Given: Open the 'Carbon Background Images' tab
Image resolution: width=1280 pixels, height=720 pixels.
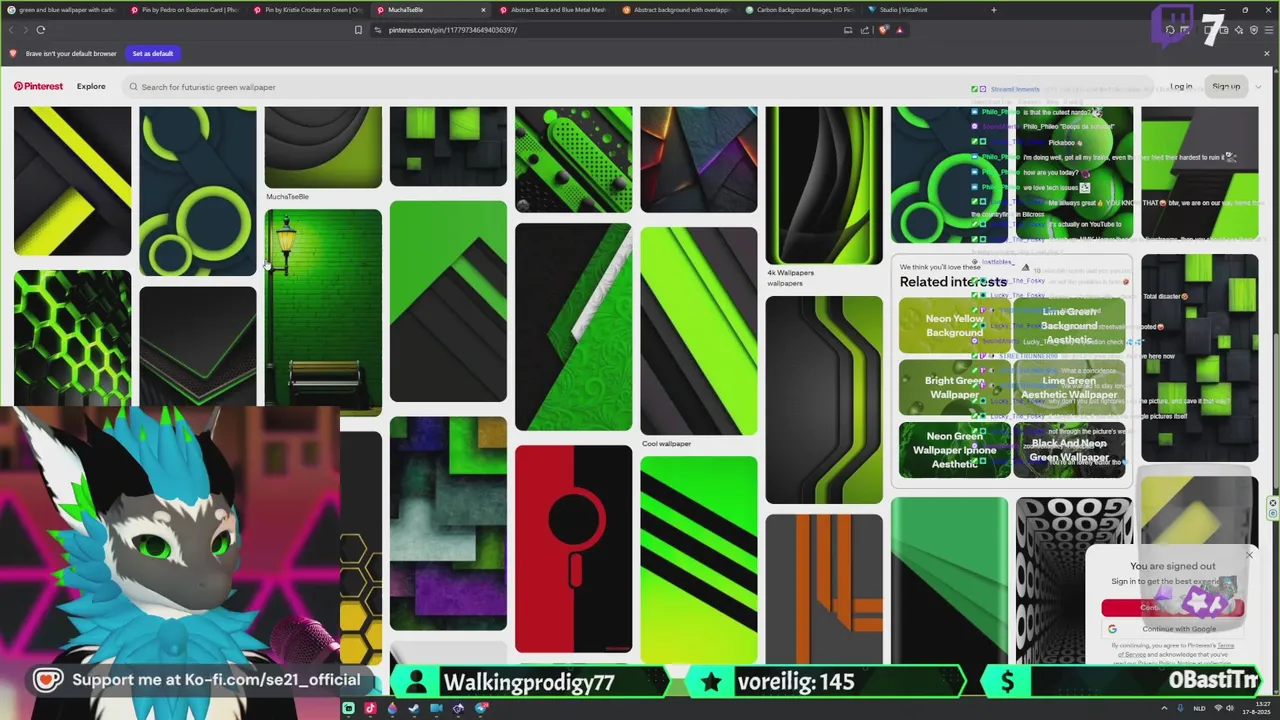Looking at the screenshot, I should [x=799, y=10].
